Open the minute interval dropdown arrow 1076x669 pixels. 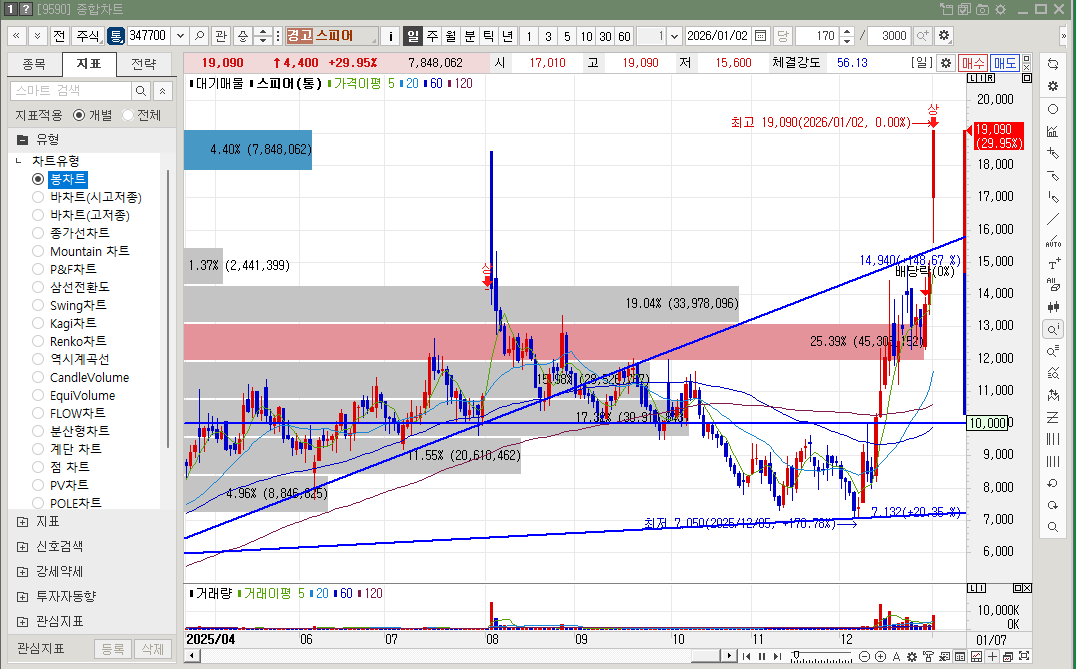click(x=674, y=36)
